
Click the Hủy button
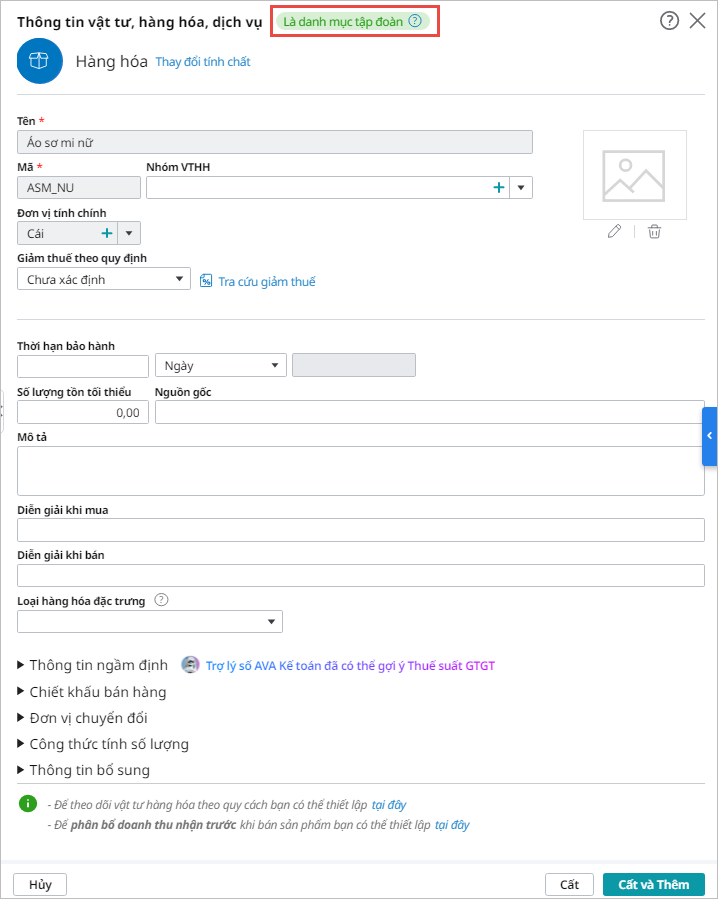click(x=40, y=884)
